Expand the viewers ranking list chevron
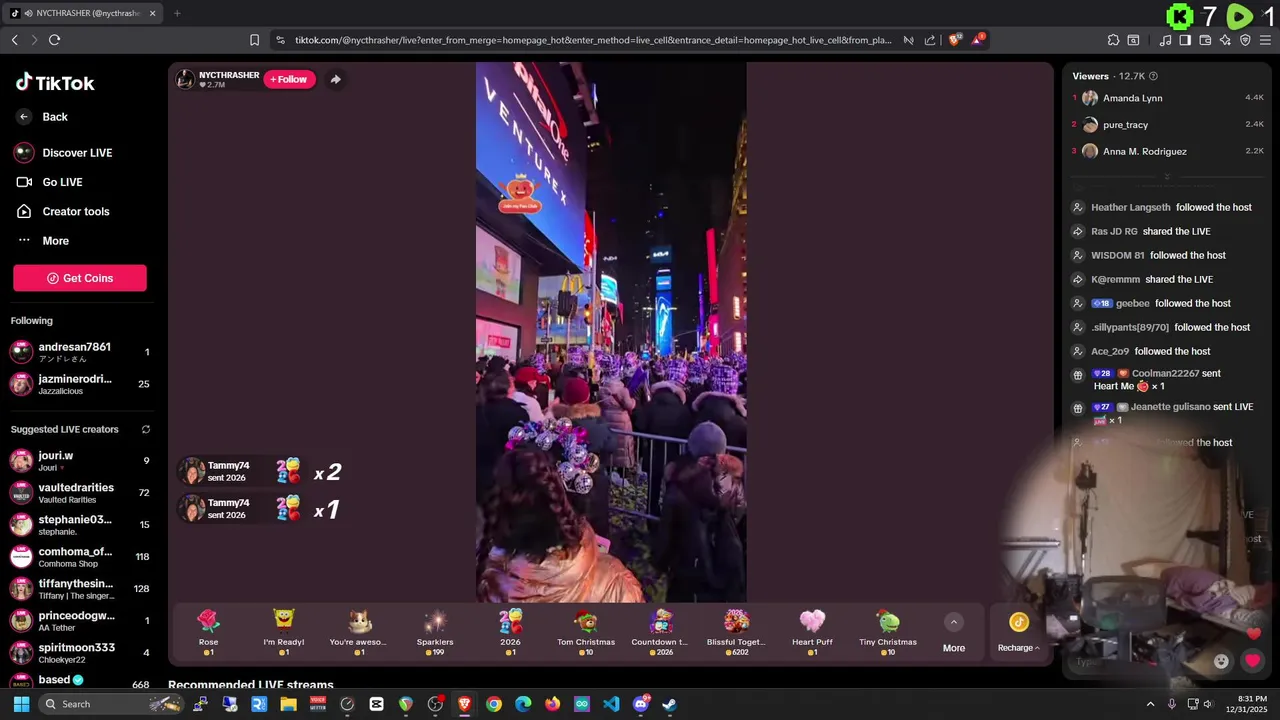 point(1166,176)
